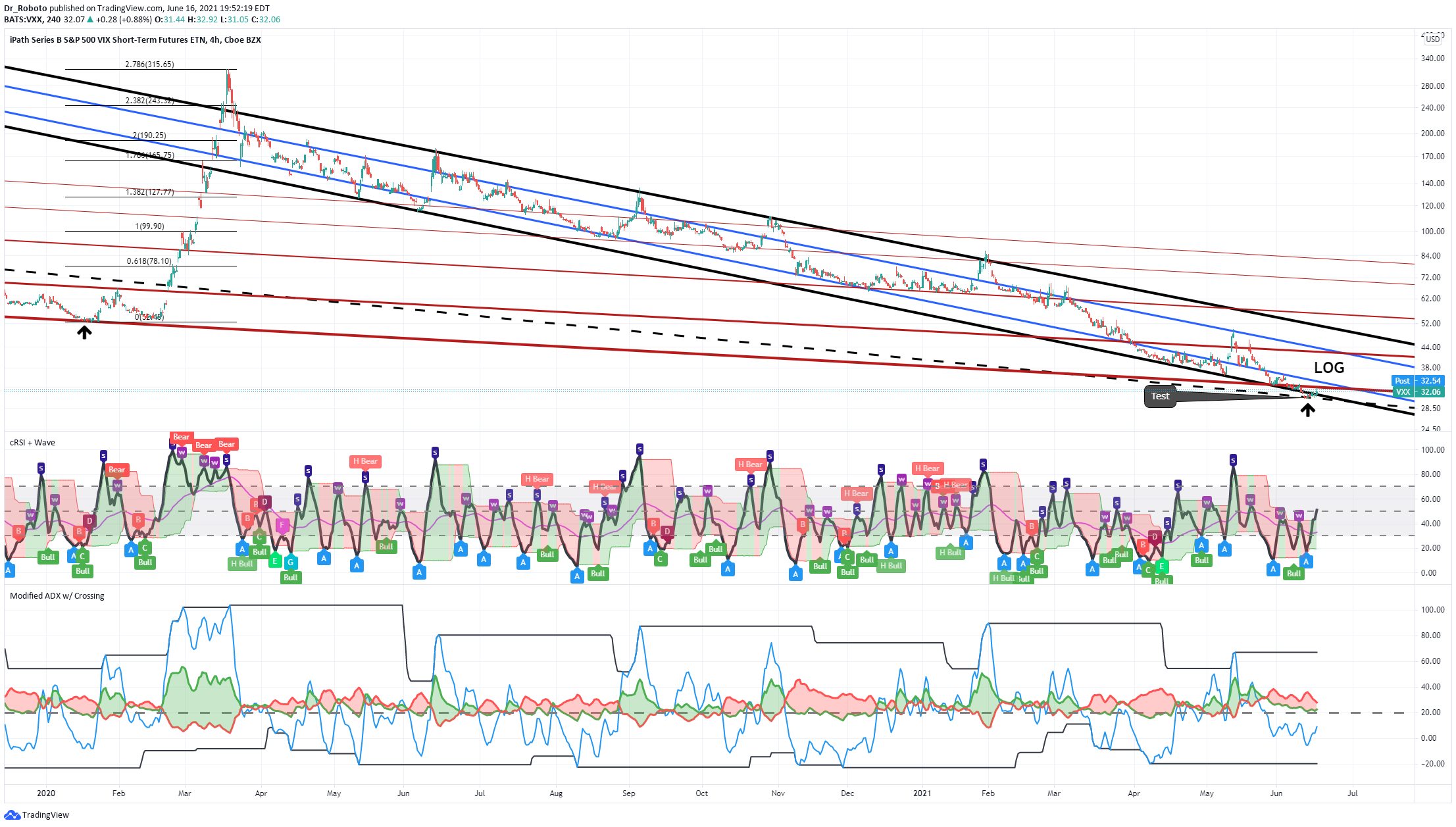Click the BATS:VXX, 240 symbol text
This screenshot has width=1456, height=827.
[32, 20]
